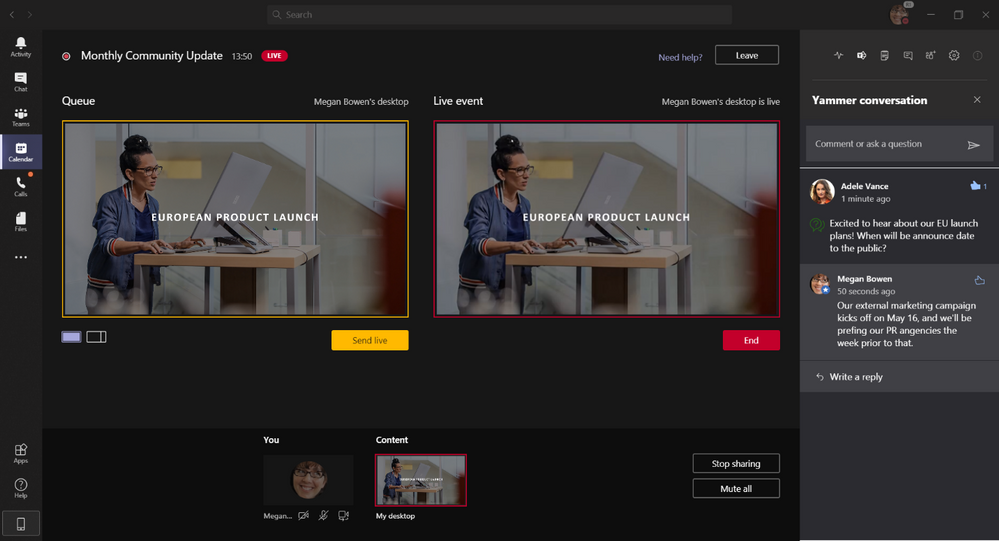The height and width of the screenshot is (541, 999).
Task: Leave the live event
Action: pyautogui.click(x=747, y=55)
